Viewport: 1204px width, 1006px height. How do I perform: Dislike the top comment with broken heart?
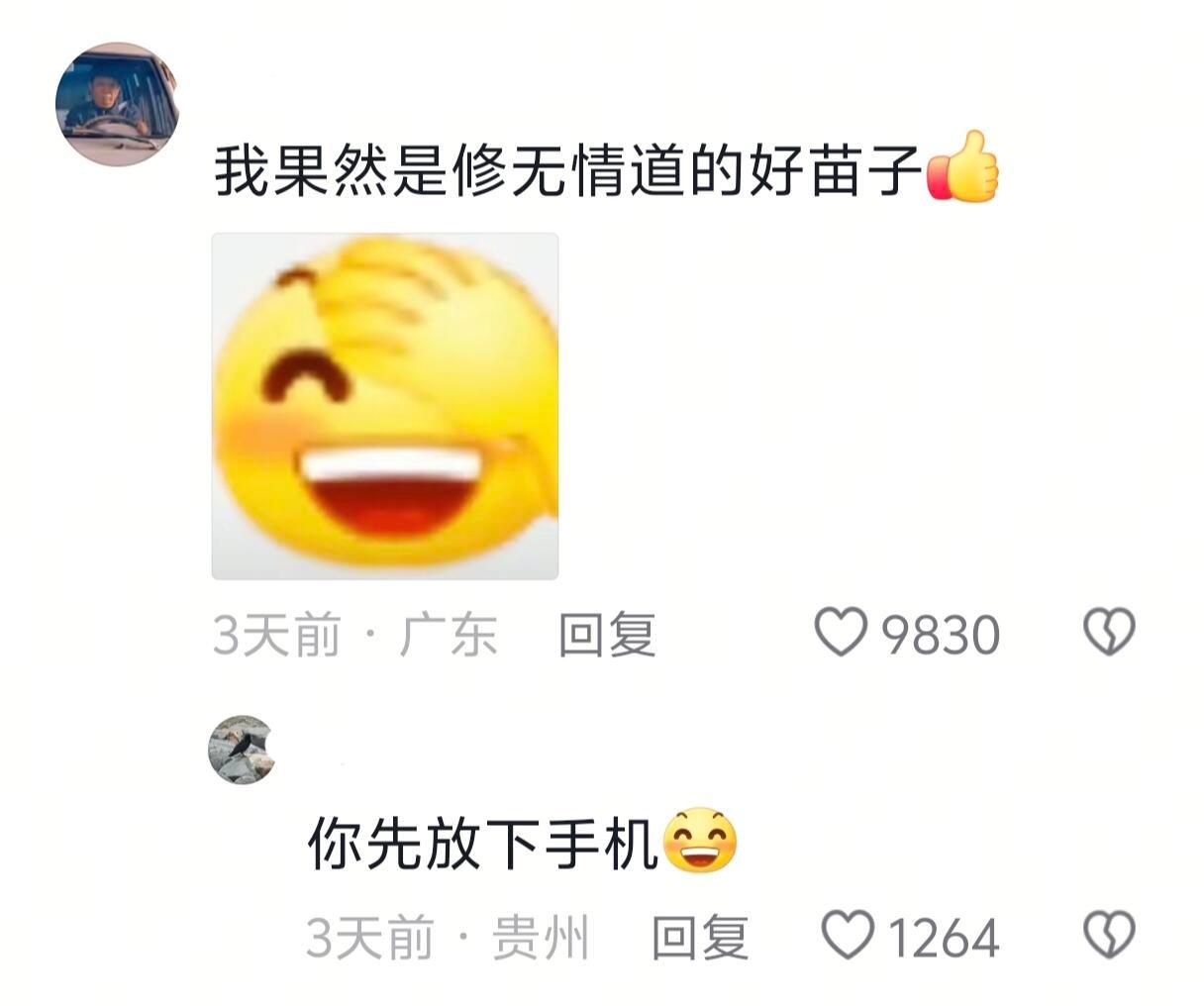click(x=1109, y=633)
